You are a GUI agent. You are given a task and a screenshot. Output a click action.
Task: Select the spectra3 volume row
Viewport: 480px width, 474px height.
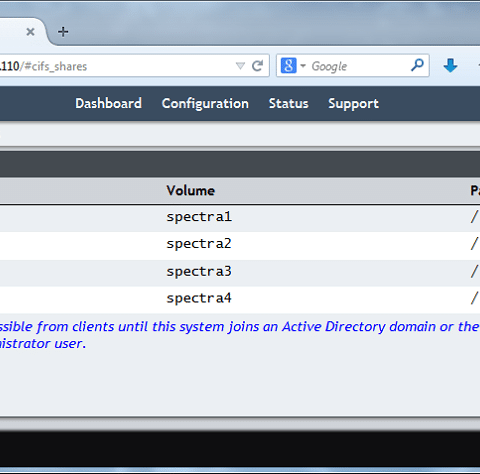(240, 272)
